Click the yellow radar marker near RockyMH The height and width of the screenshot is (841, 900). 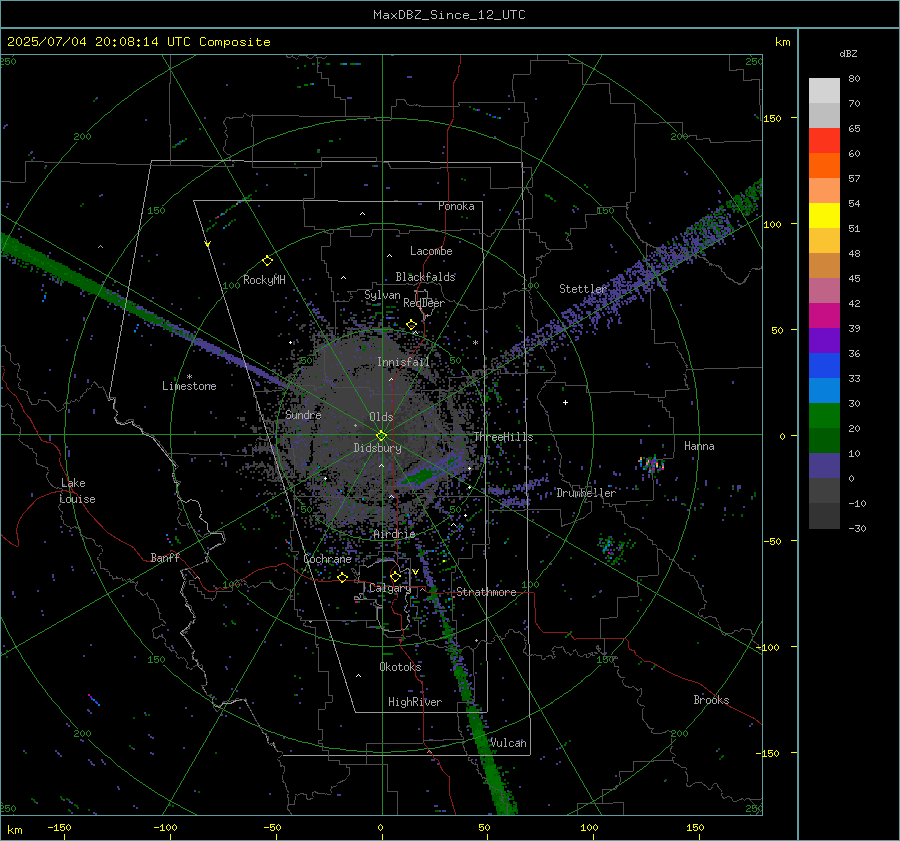(267, 261)
